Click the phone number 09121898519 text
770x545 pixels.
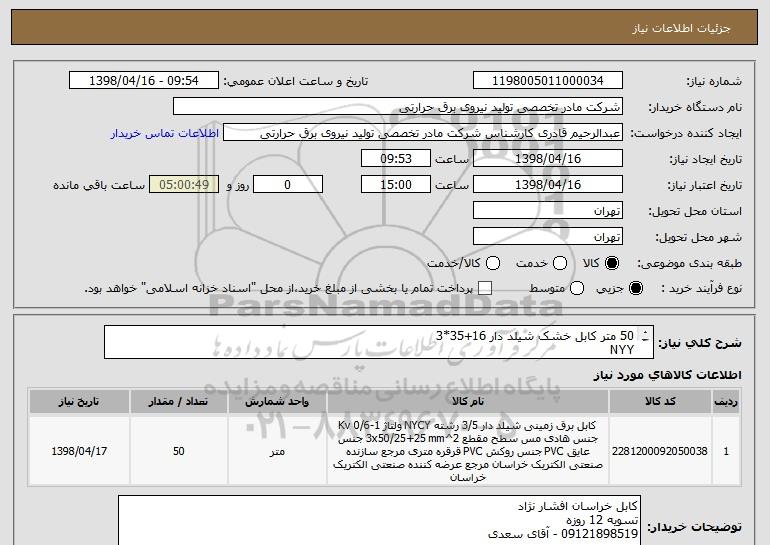pyautogui.click(x=599, y=534)
